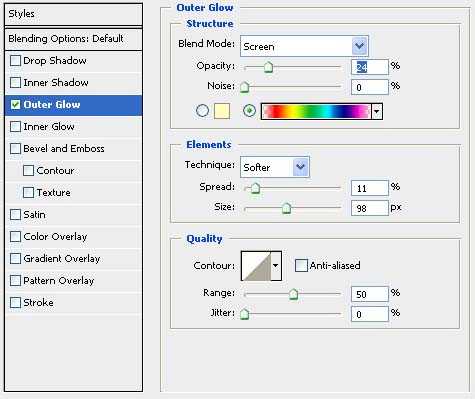The image size is (475, 399).
Task: Open the Technique Softer dropdown
Action: 275,167
